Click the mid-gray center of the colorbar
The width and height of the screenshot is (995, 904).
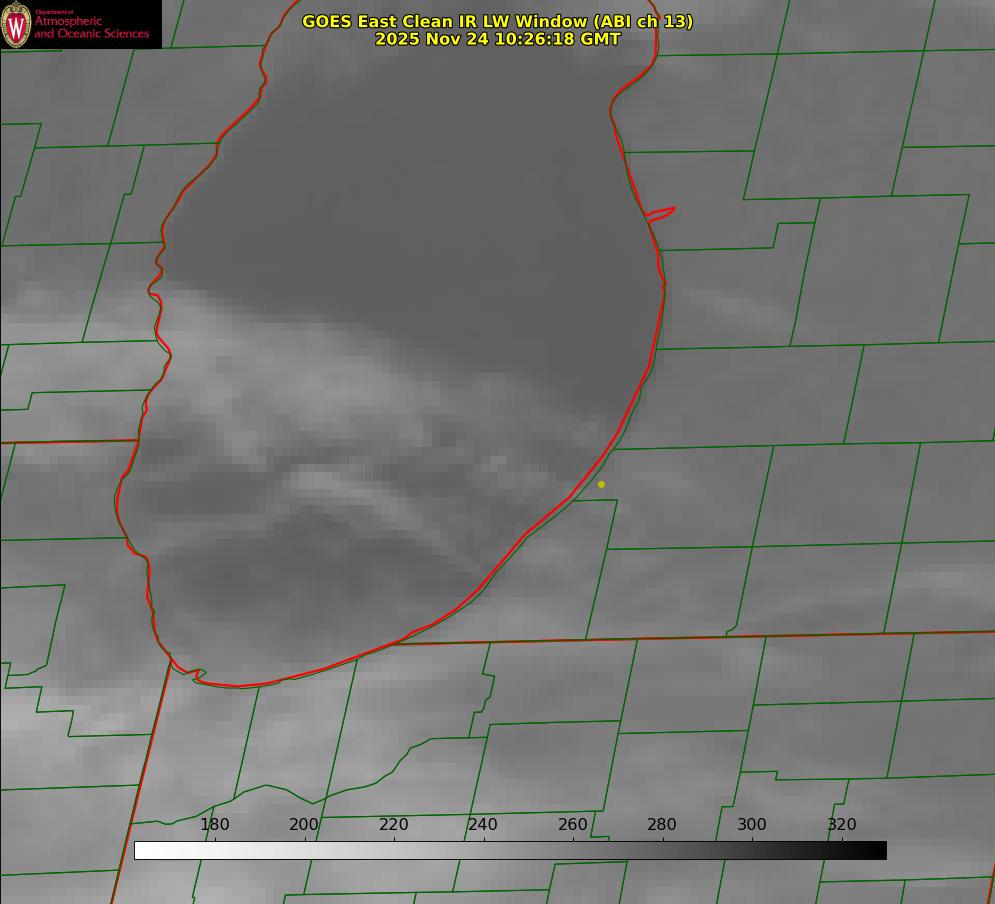click(x=510, y=851)
